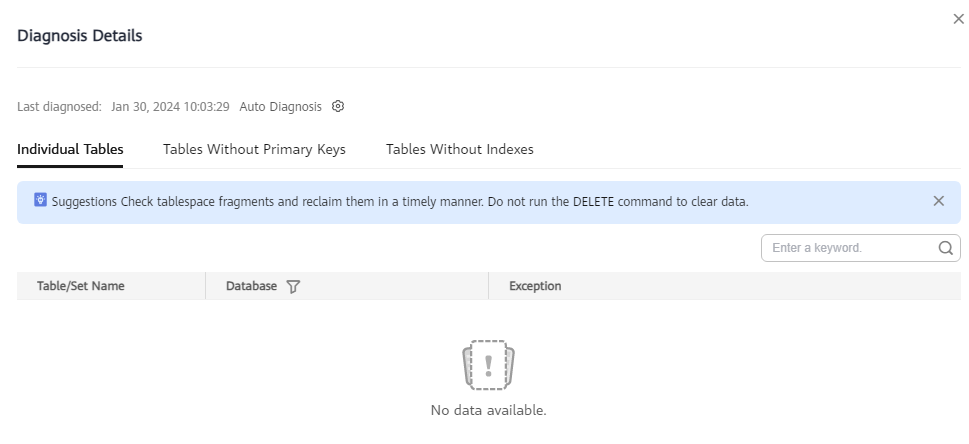Click the Table/Set Name column header

pyautogui.click(x=80, y=286)
